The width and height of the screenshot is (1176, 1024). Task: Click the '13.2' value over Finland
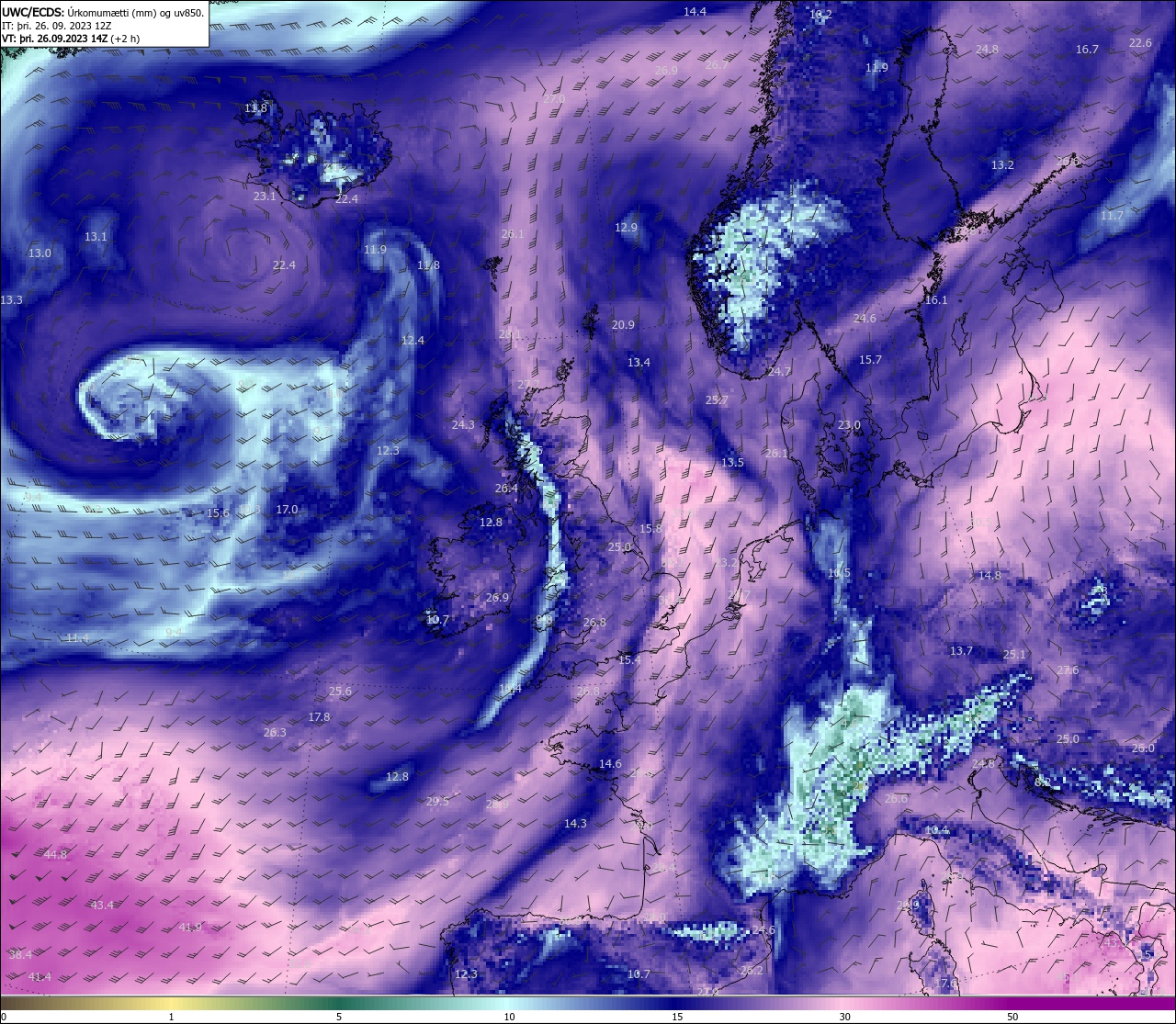point(1002,165)
